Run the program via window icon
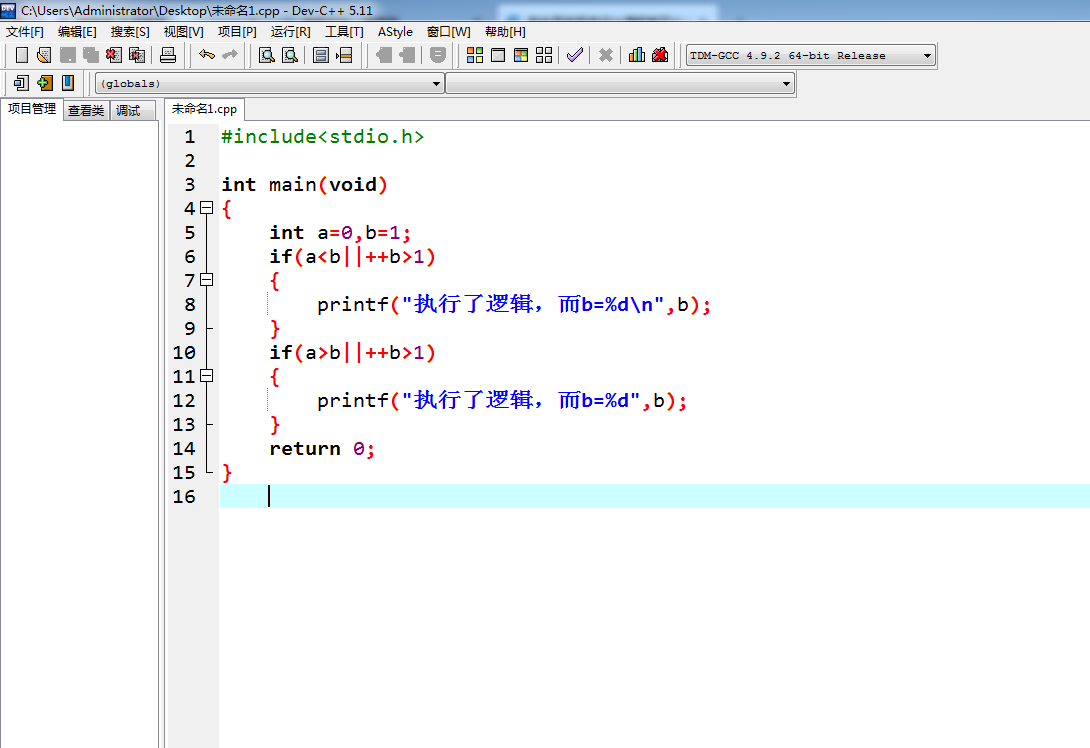This screenshot has width=1090, height=748. (498, 55)
